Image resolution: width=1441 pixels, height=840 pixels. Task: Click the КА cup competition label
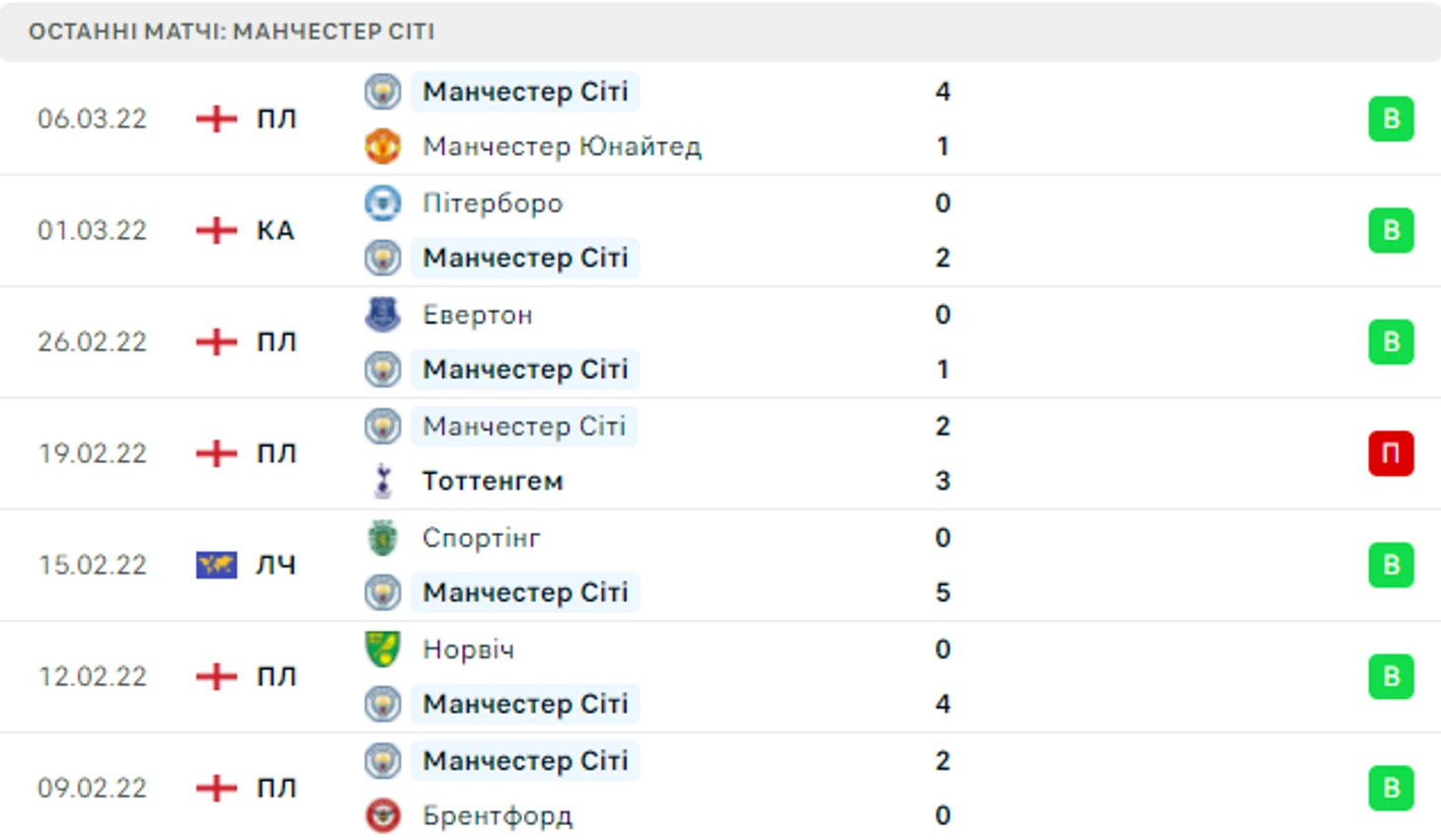(x=275, y=230)
